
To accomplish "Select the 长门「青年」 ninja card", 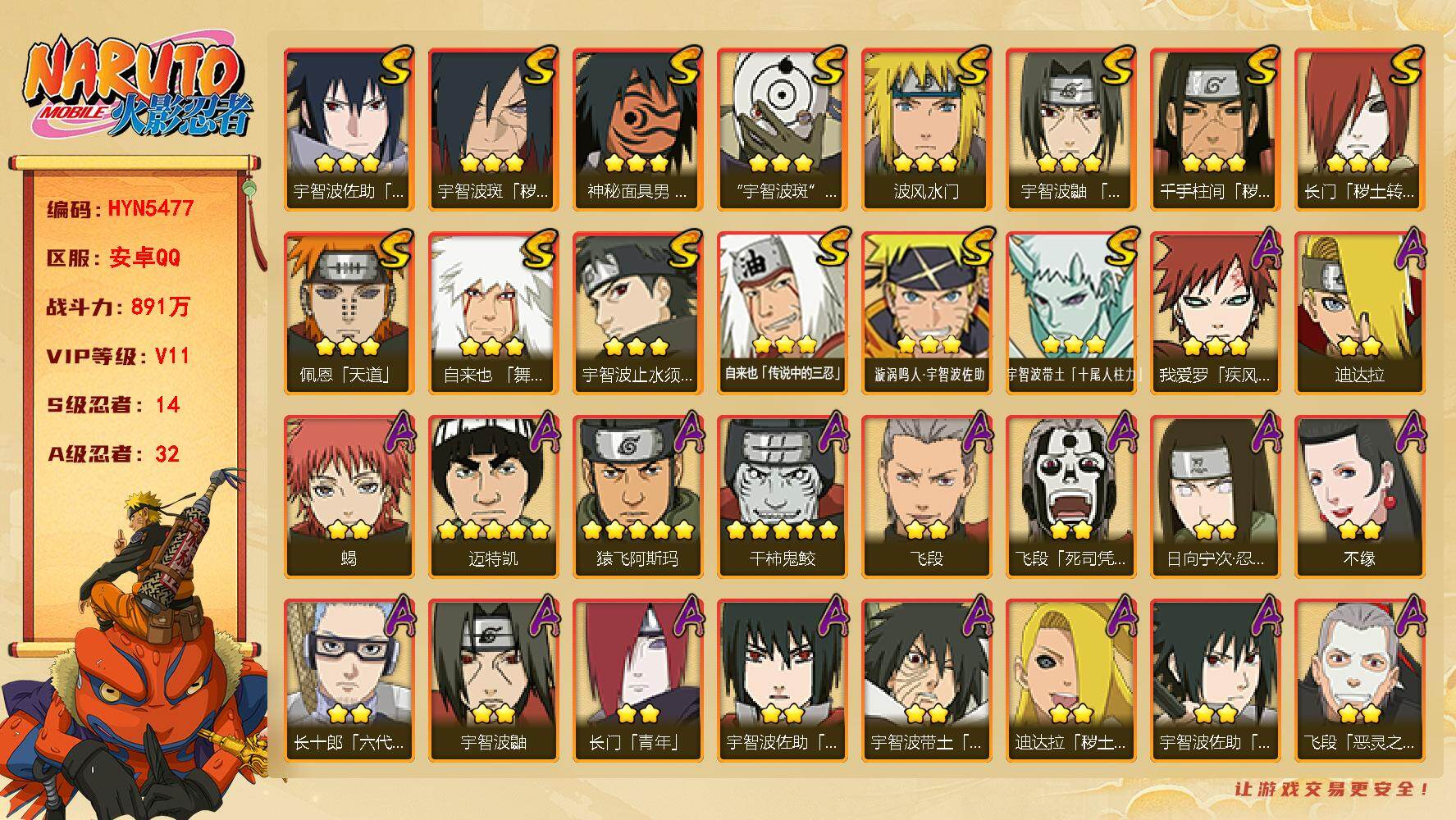I will tap(637, 680).
